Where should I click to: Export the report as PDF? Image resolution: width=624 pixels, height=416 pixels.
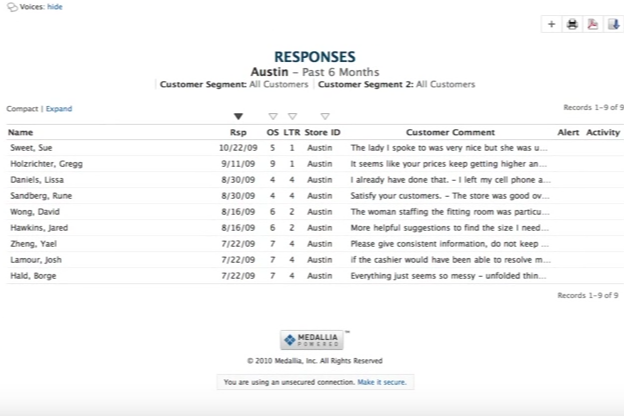point(593,24)
